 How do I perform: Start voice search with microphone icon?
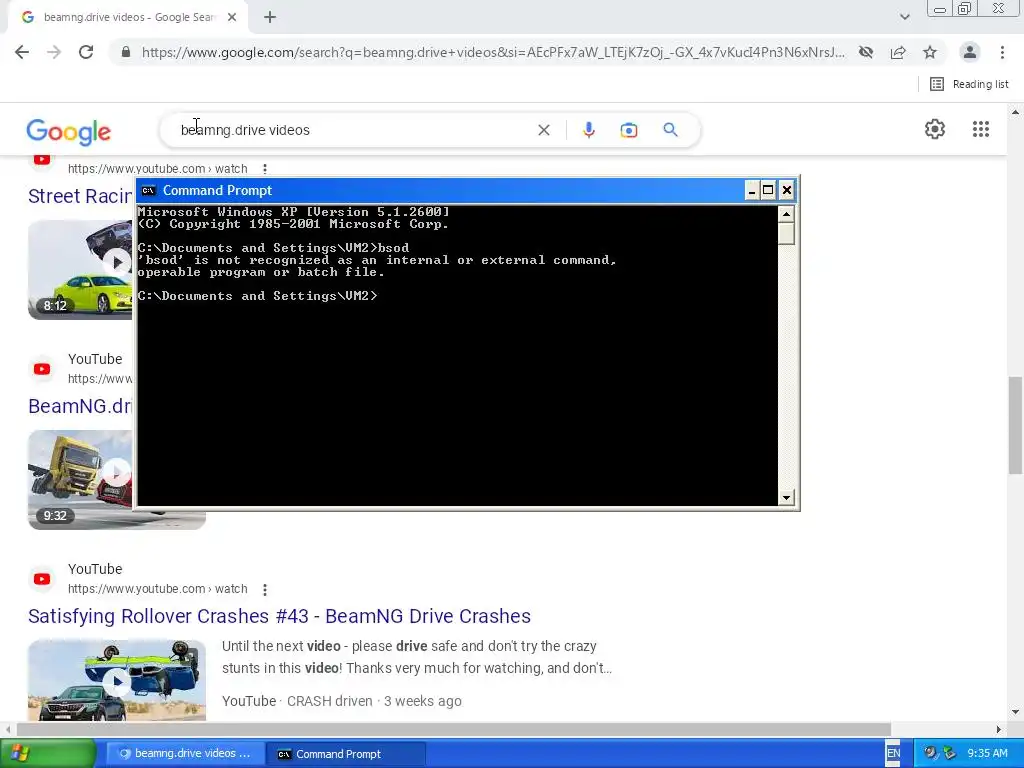(588, 130)
